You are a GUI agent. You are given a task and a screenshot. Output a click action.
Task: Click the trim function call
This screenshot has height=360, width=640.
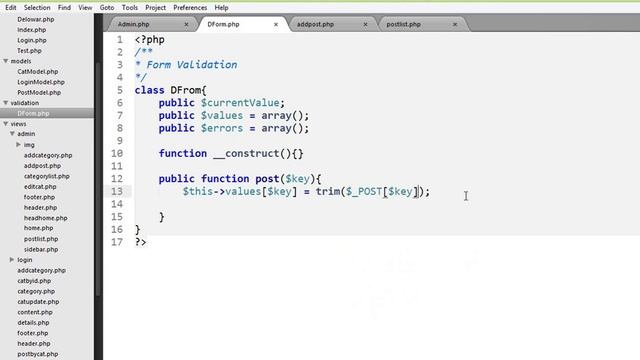(x=328, y=191)
